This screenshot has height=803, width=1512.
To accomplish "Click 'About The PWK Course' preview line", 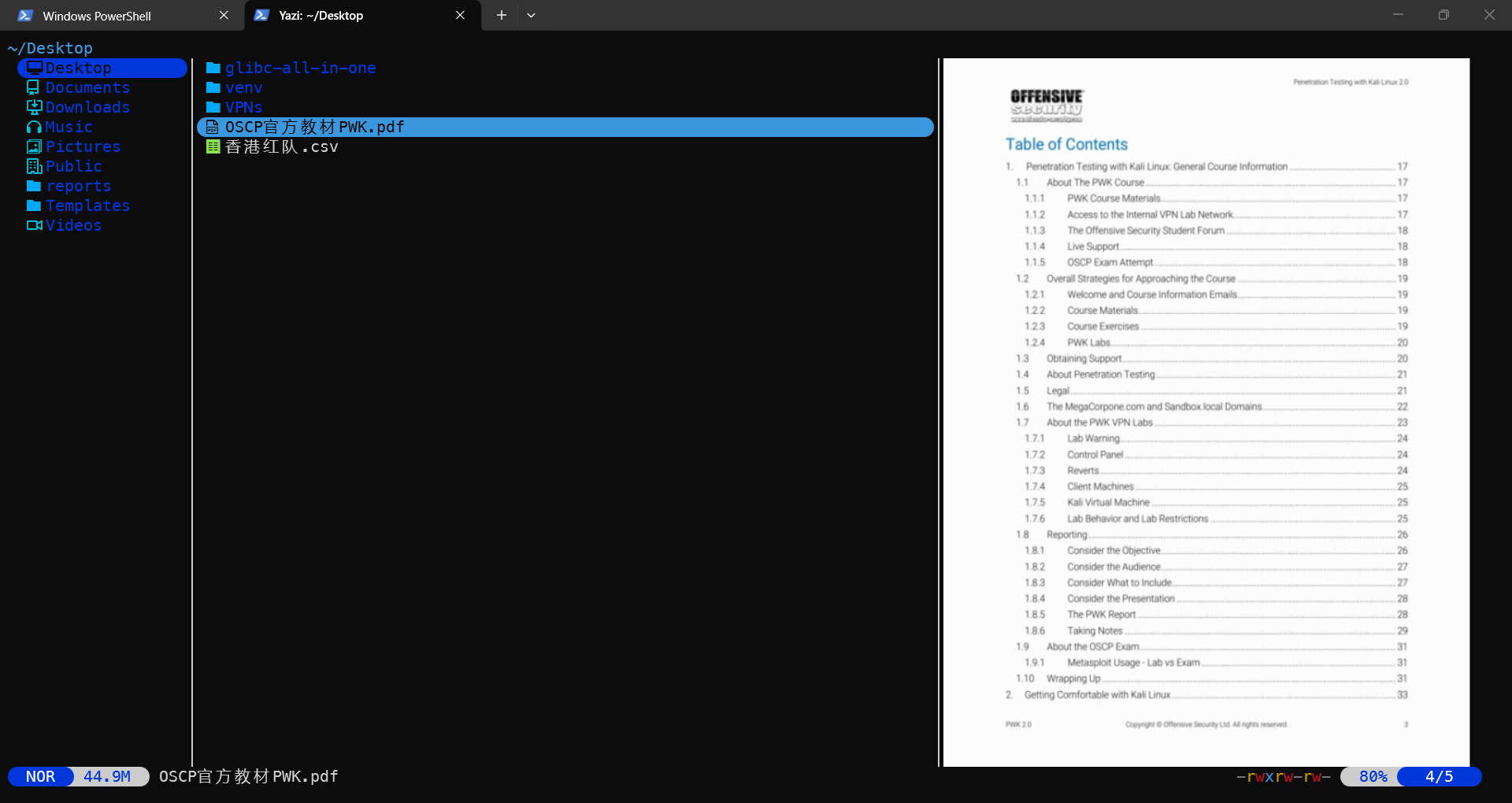I will pos(1095,183).
